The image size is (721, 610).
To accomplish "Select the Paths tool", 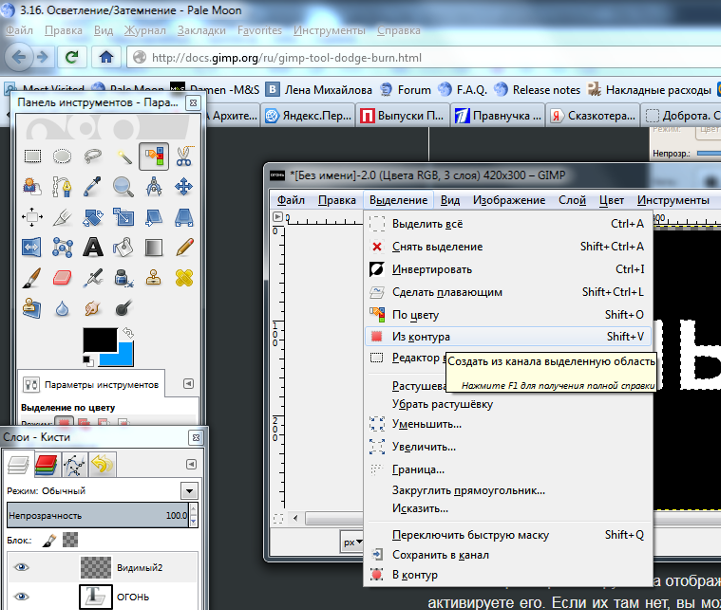I will (x=62, y=187).
